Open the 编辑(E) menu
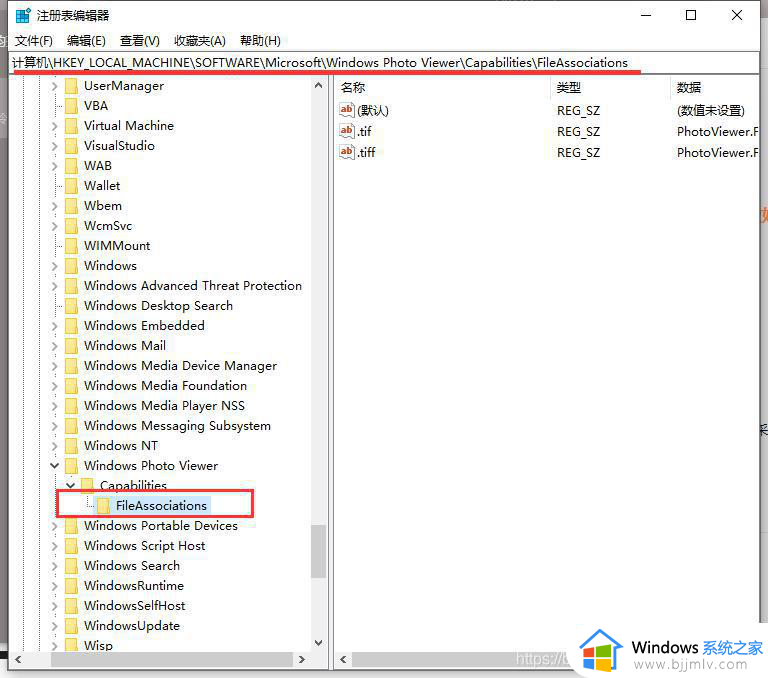Viewport: 768px width, 678px height. [x=86, y=41]
